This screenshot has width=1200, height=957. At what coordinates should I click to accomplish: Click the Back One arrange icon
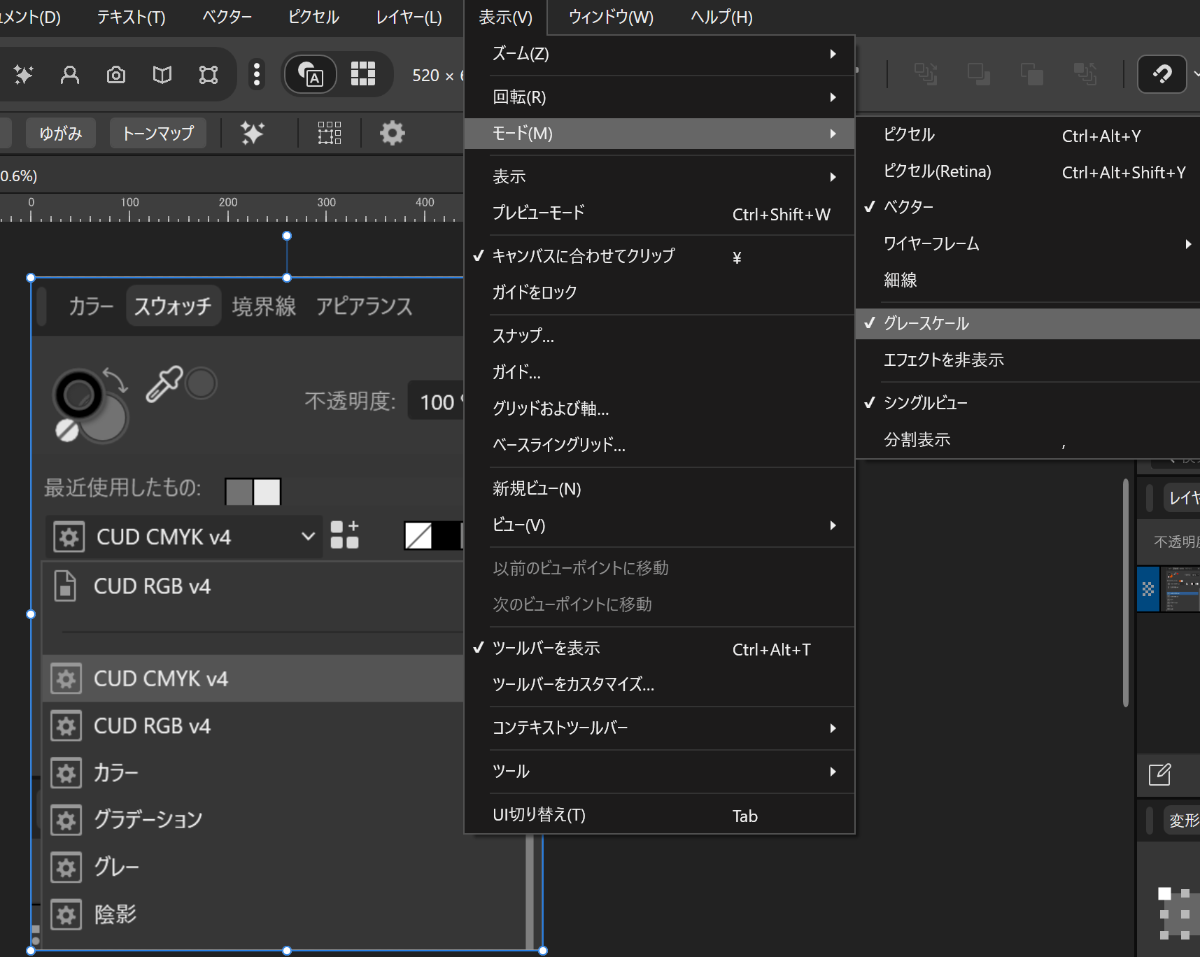click(x=978, y=74)
